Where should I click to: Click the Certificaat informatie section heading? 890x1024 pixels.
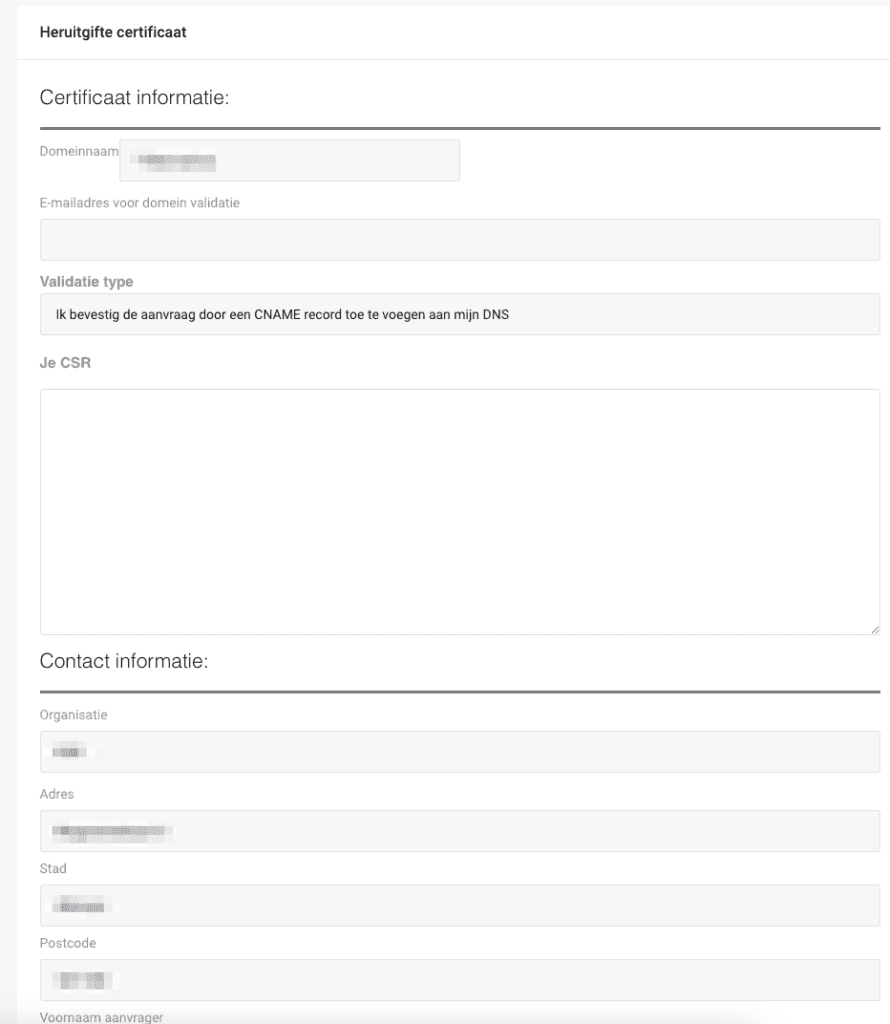point(136,98)
